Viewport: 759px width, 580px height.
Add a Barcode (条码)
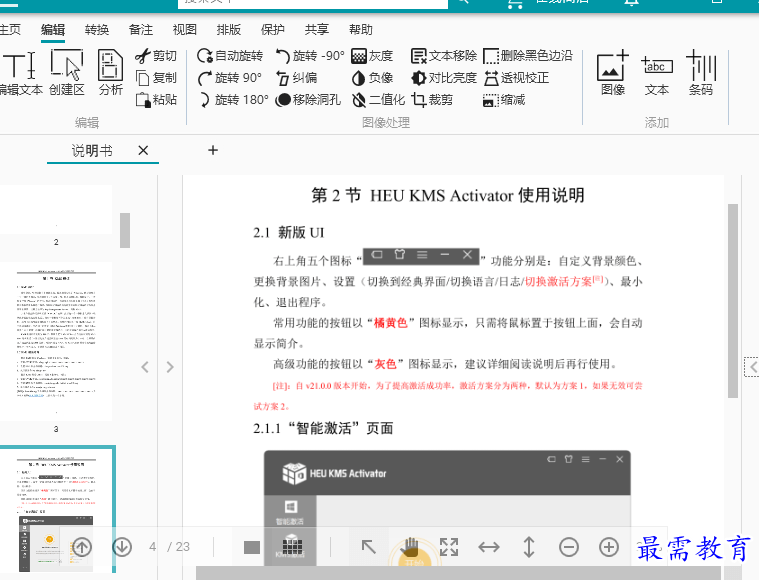700,73
